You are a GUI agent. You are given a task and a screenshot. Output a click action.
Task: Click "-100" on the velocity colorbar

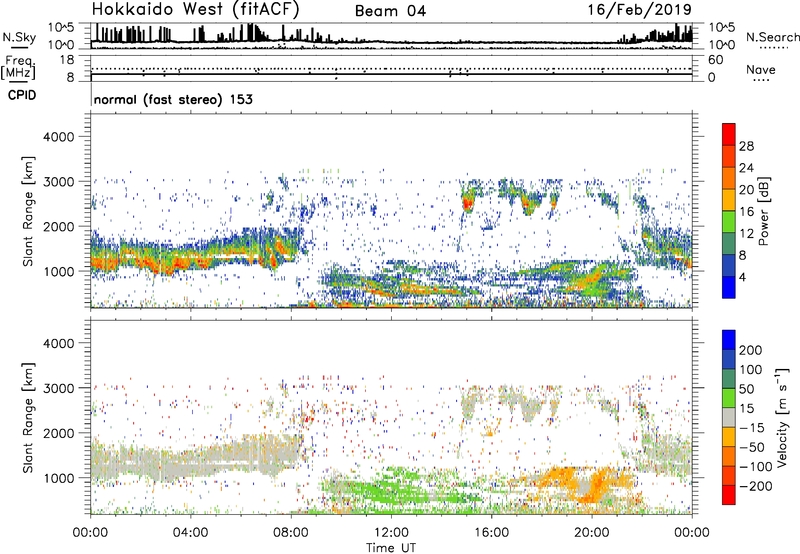(756, 467)
